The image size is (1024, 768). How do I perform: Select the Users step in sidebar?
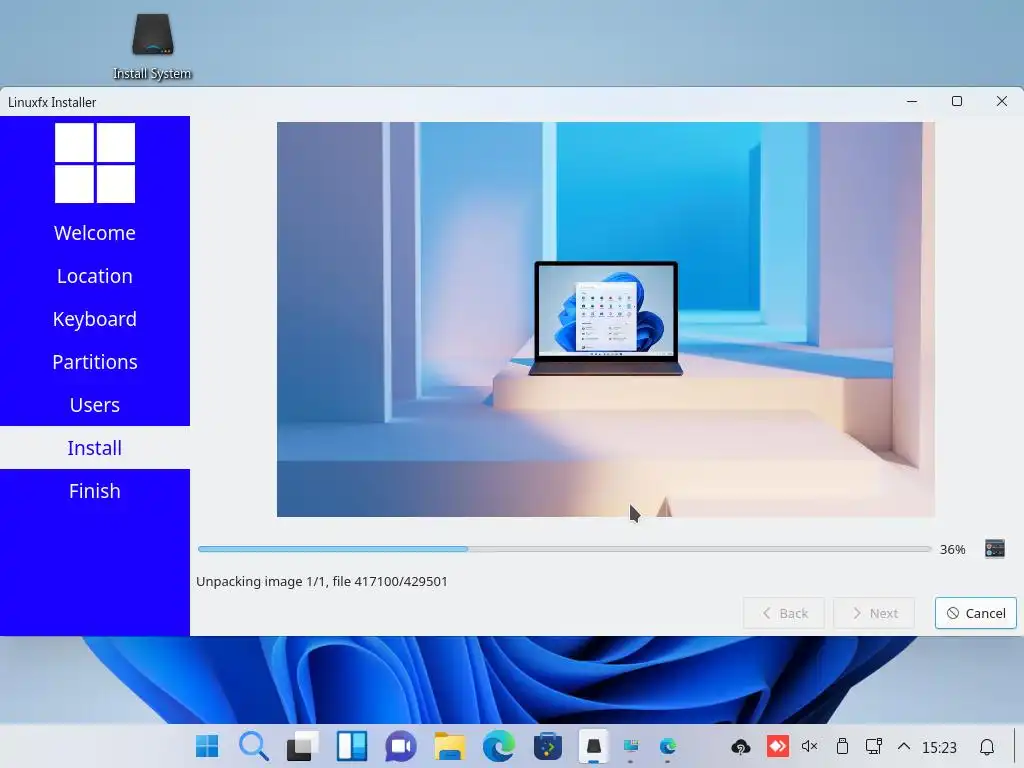(95, 405)
